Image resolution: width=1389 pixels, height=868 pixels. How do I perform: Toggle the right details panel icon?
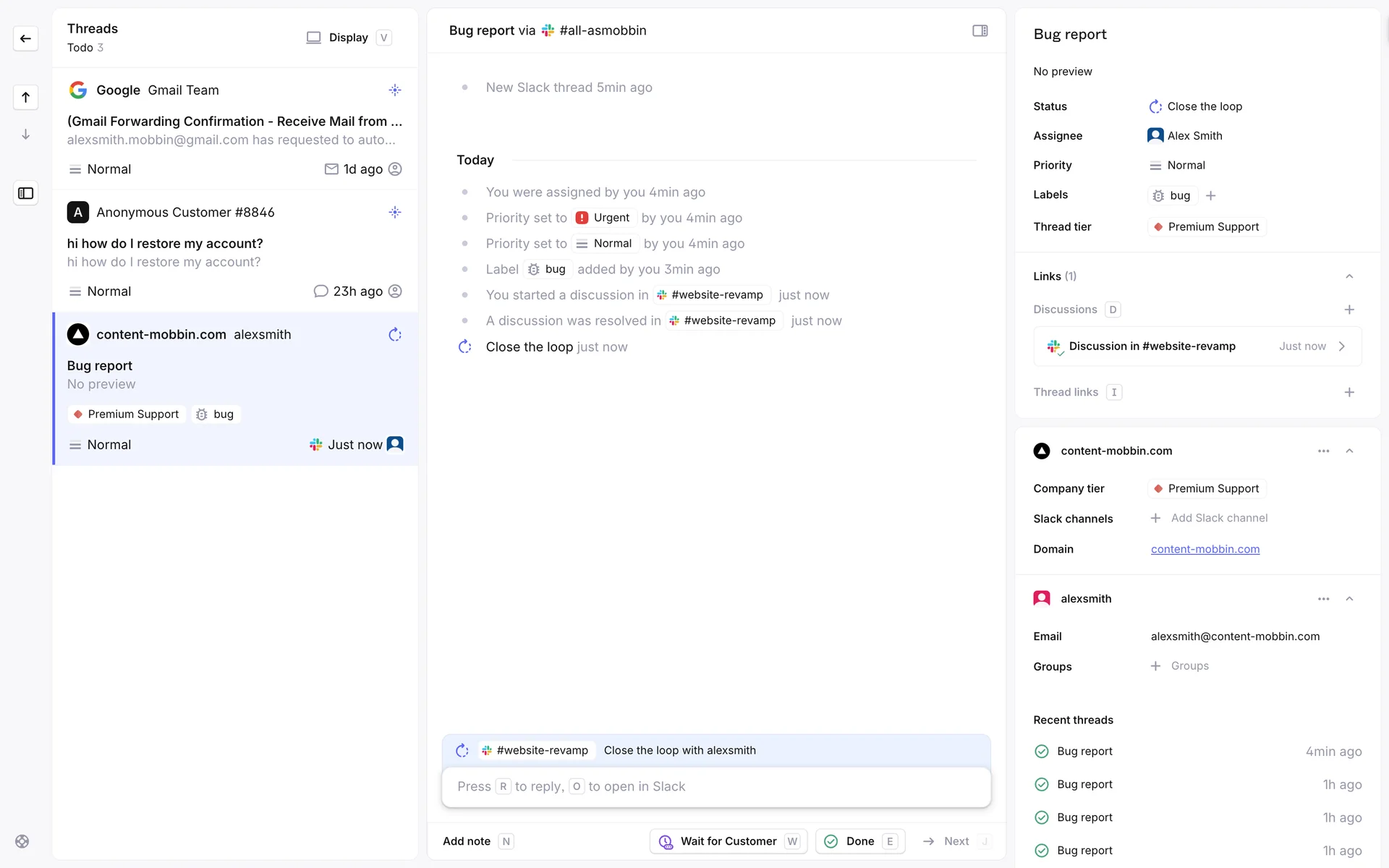pos(980,30)
